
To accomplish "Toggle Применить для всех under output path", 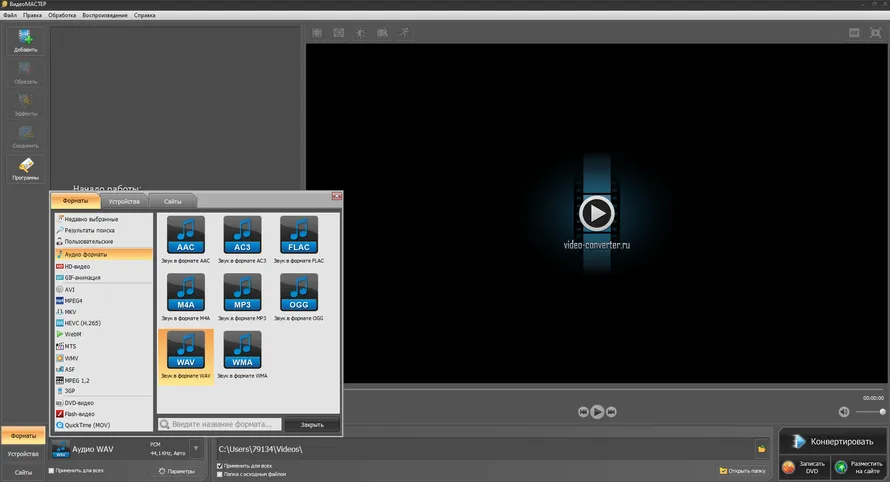I will pyautogui.click(x=220, y=466).
